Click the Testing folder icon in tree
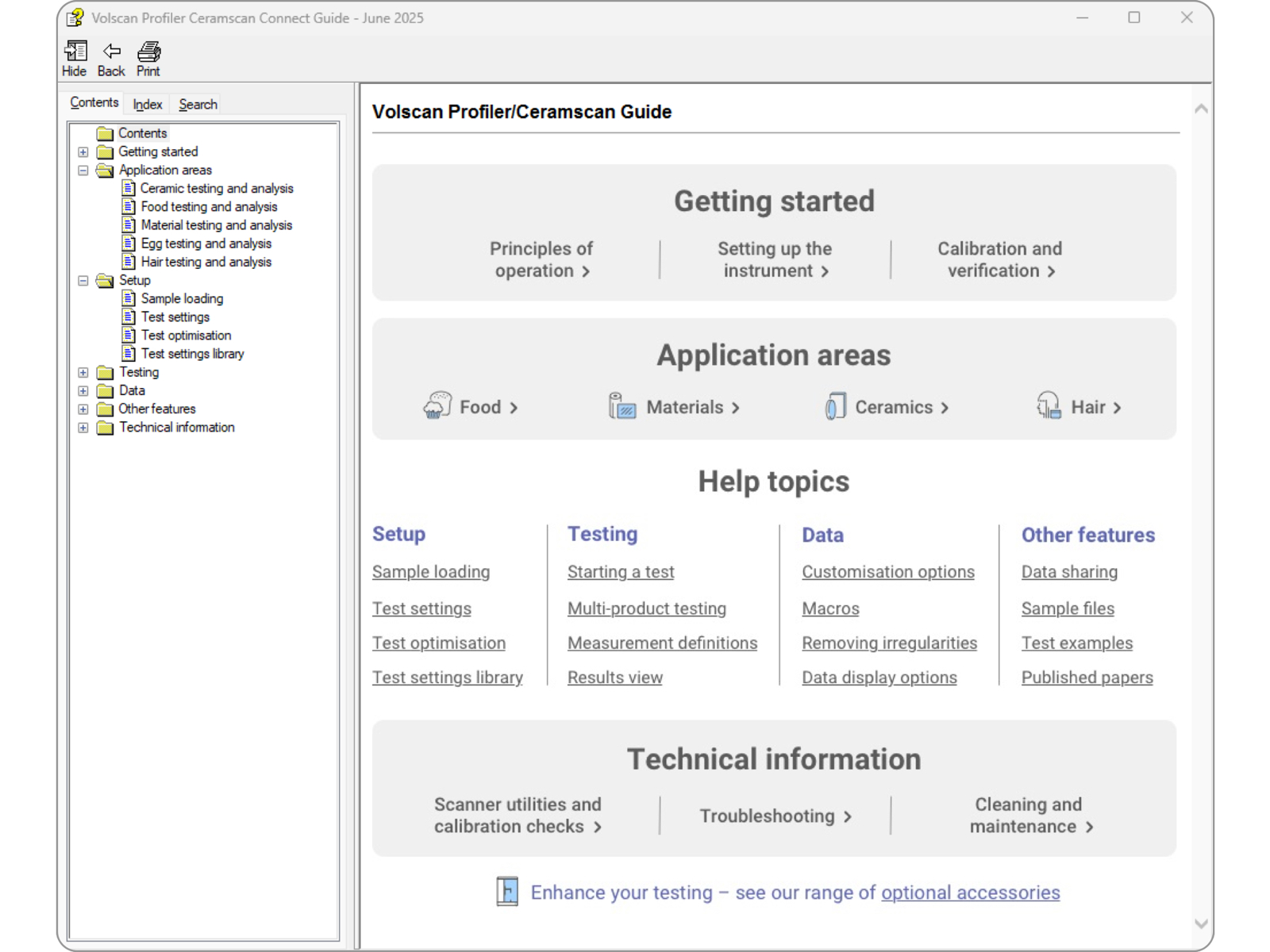This screenshot has width=1270, height=952. [x=105, y=372]
